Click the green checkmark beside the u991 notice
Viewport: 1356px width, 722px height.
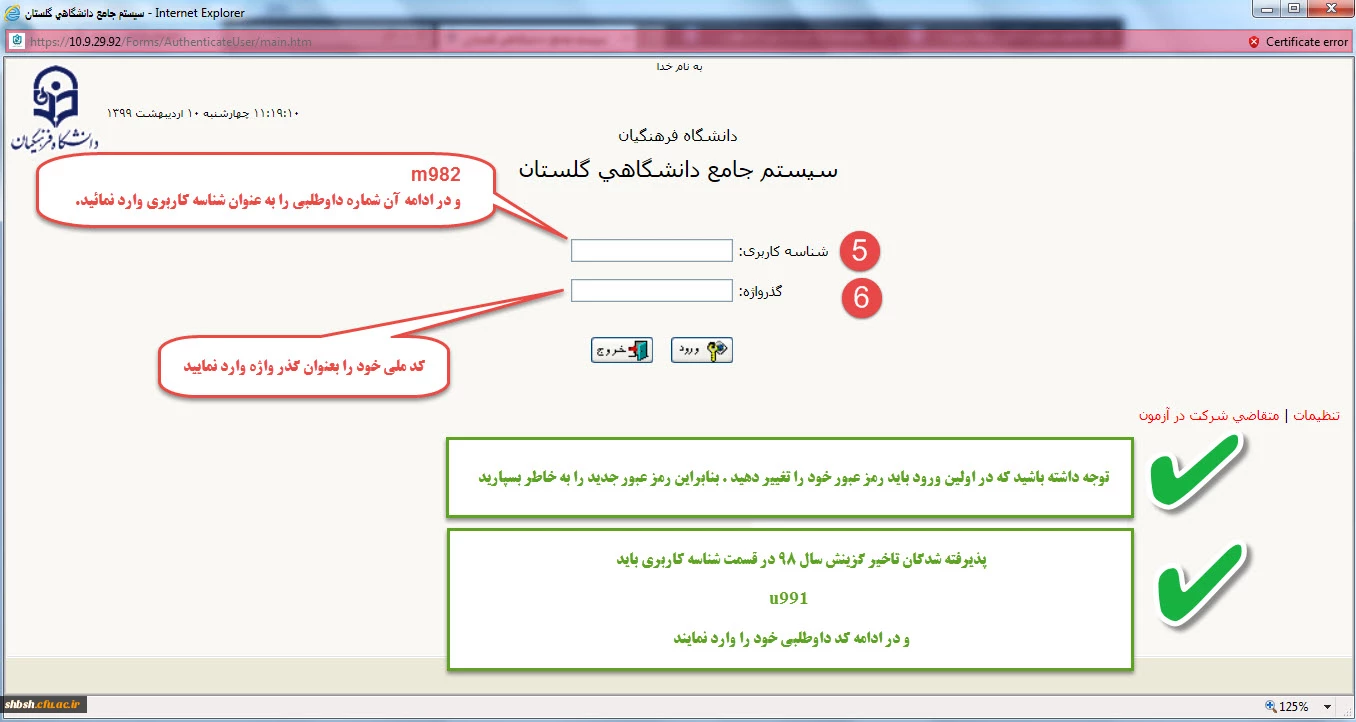point(1199,583)
